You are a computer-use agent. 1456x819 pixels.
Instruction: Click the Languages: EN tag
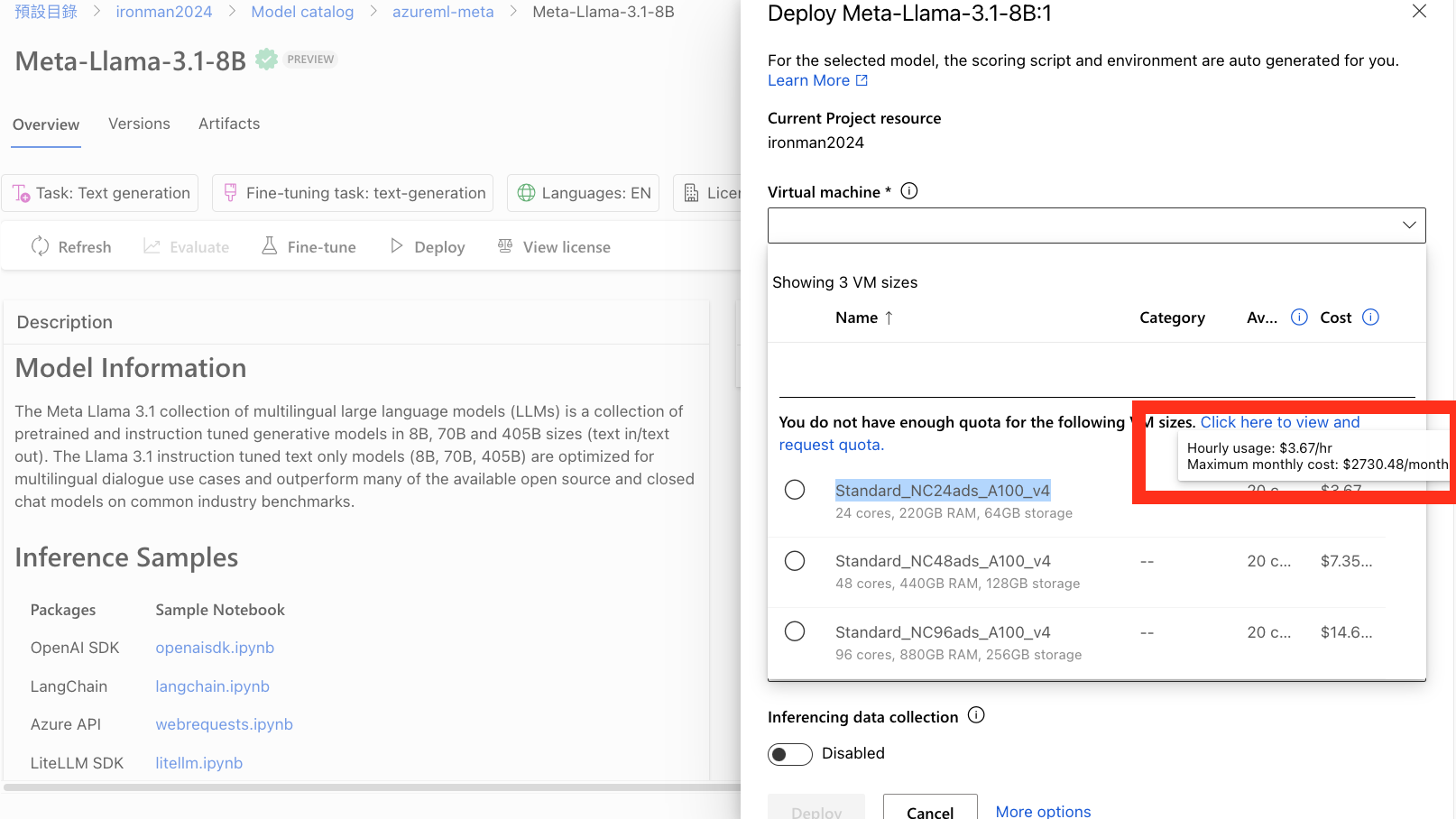coord(584,193)
